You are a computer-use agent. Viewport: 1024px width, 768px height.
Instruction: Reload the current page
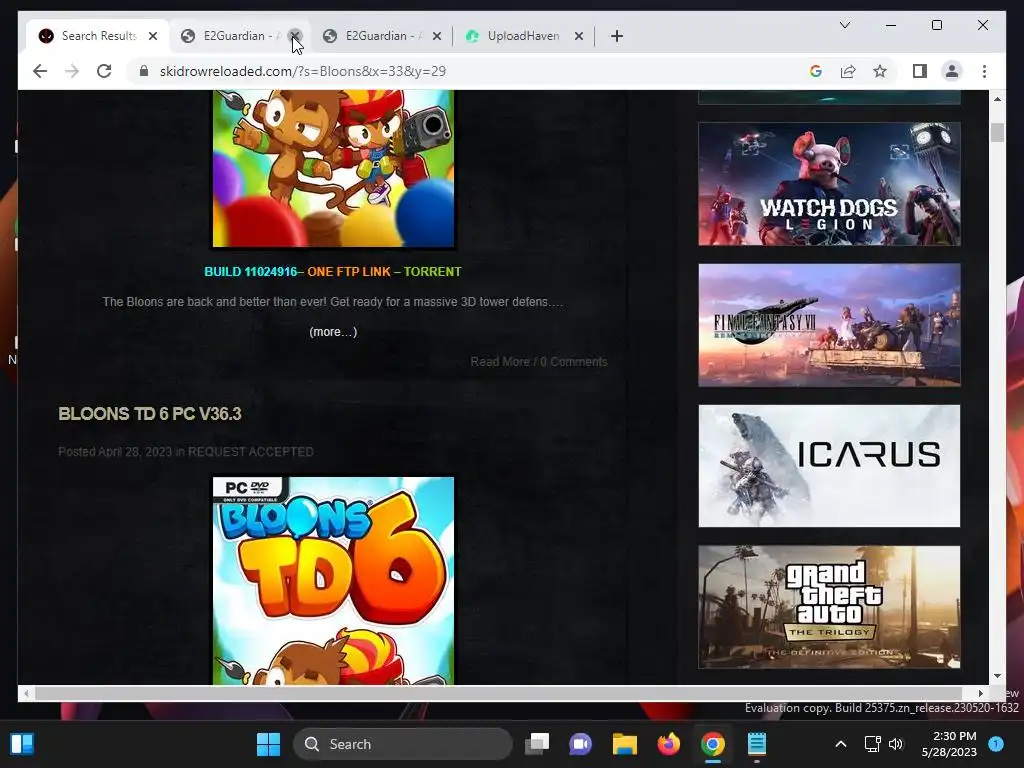tap(104, 71)
